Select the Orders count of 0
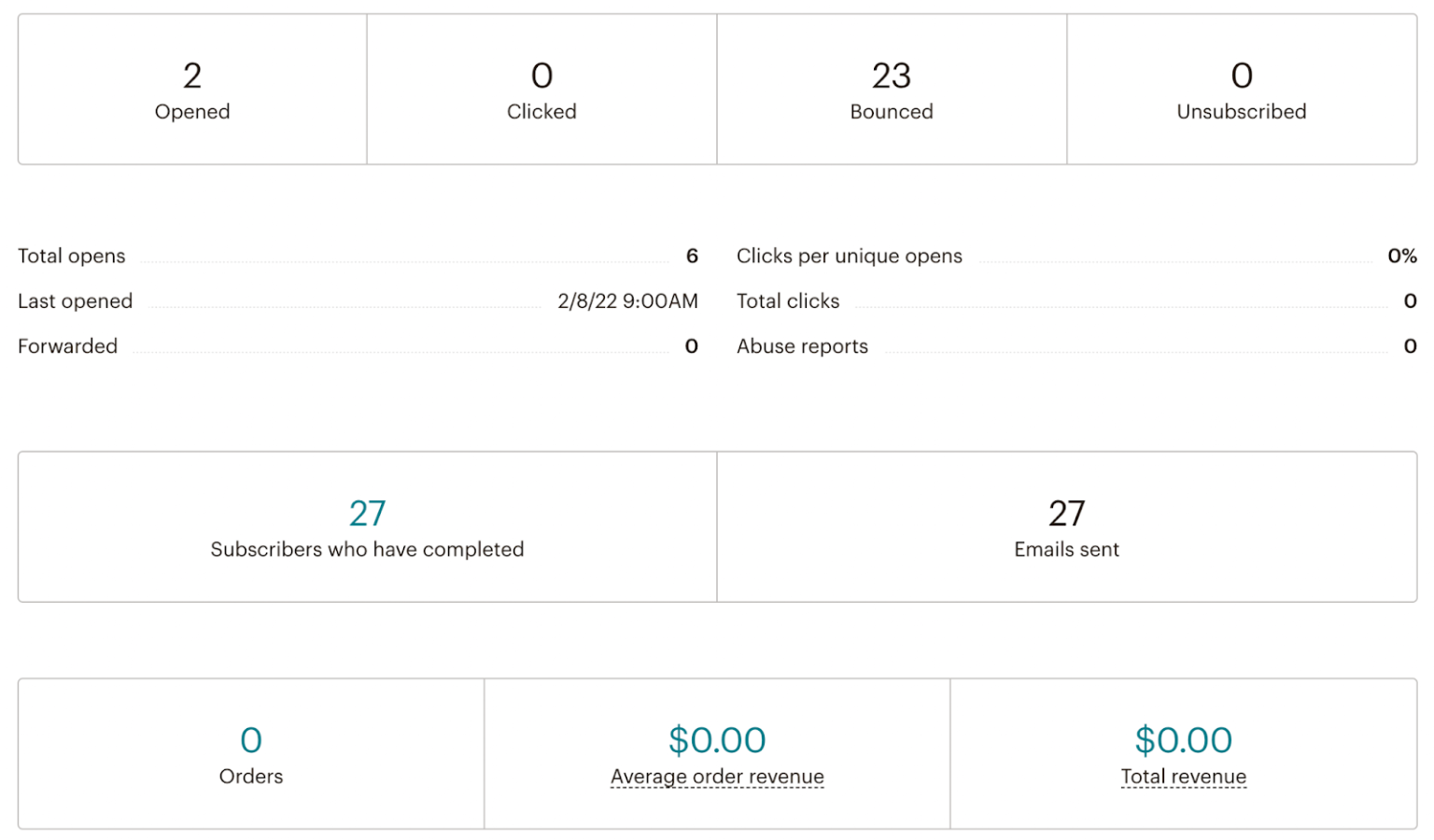1434x840 pixels. click(x=250, y=738)
